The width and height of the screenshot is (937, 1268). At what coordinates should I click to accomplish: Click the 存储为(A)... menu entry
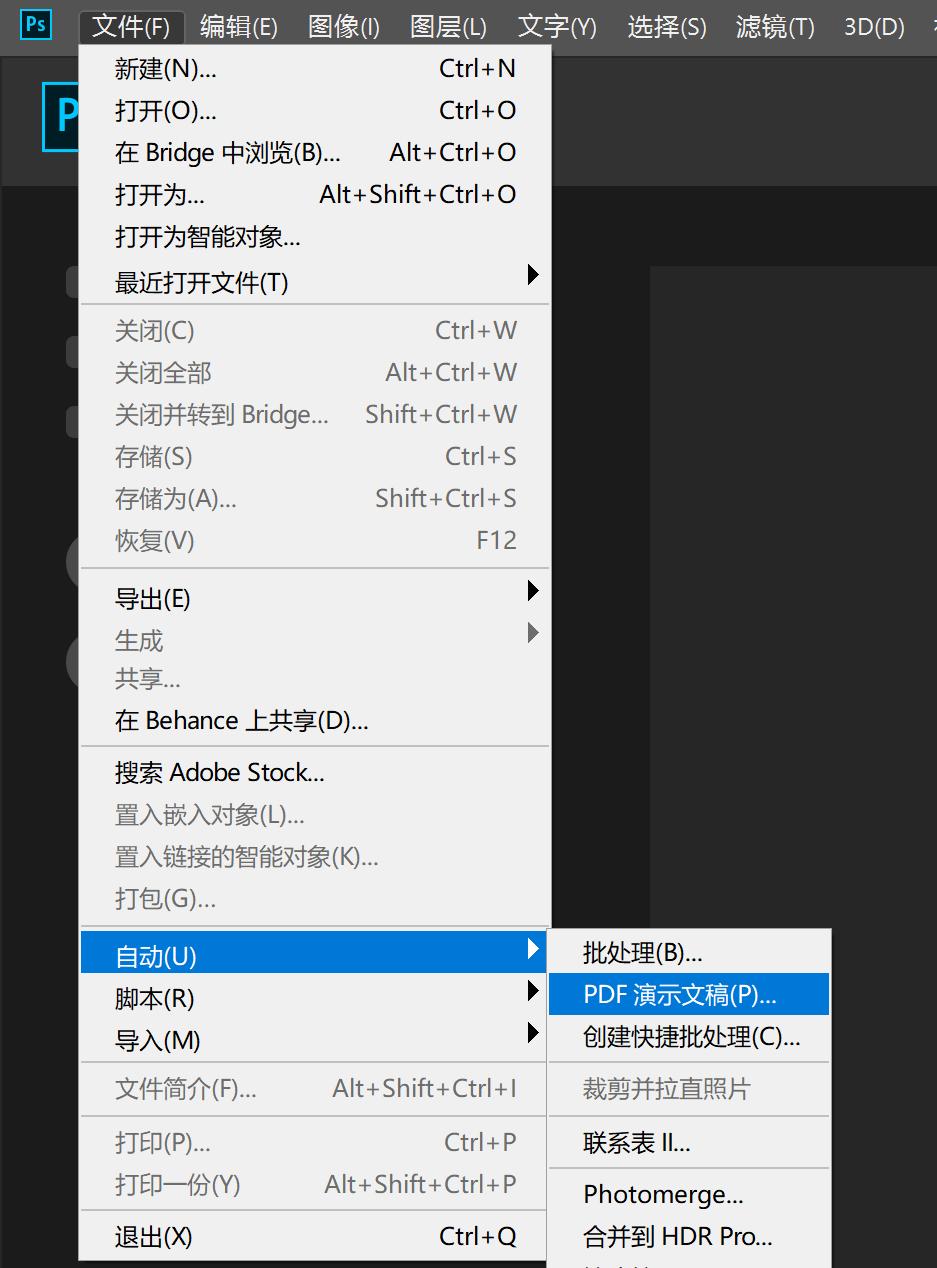(x=315, y=499)
